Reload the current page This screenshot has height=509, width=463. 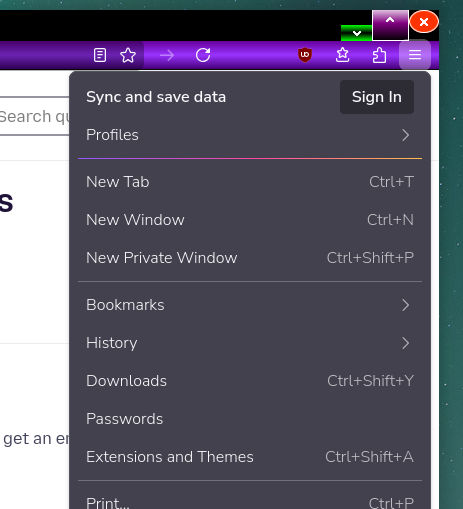(x=203, y=55)
